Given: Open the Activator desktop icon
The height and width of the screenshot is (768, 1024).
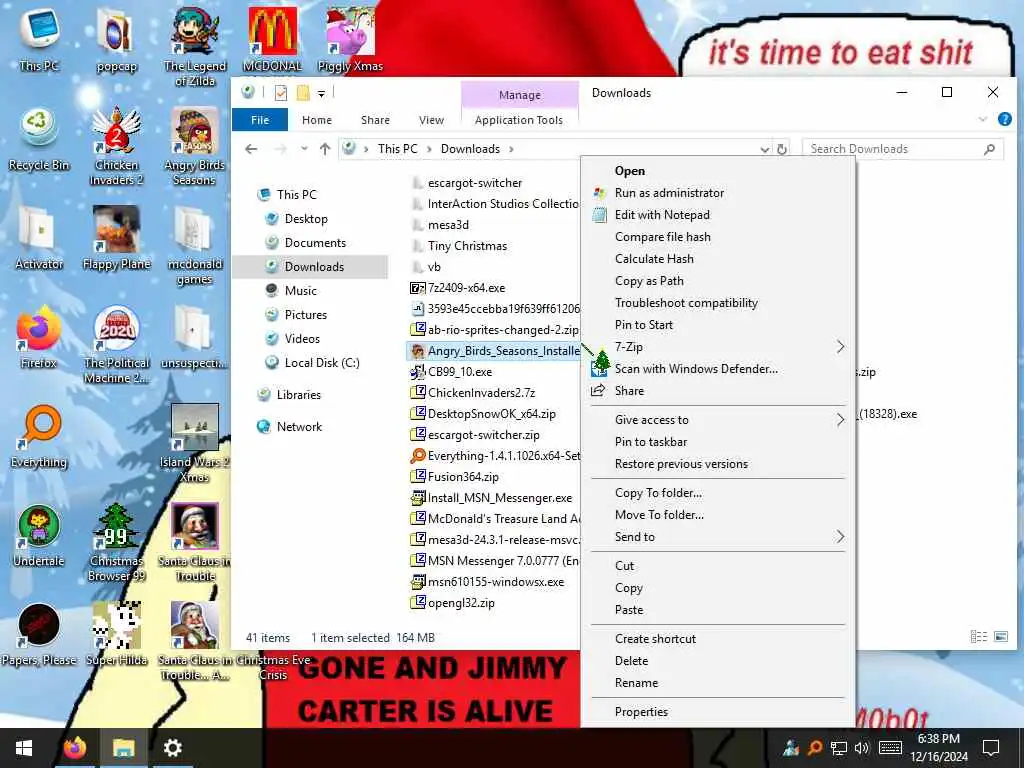Looking at the screenshot, I should (39, 238).
